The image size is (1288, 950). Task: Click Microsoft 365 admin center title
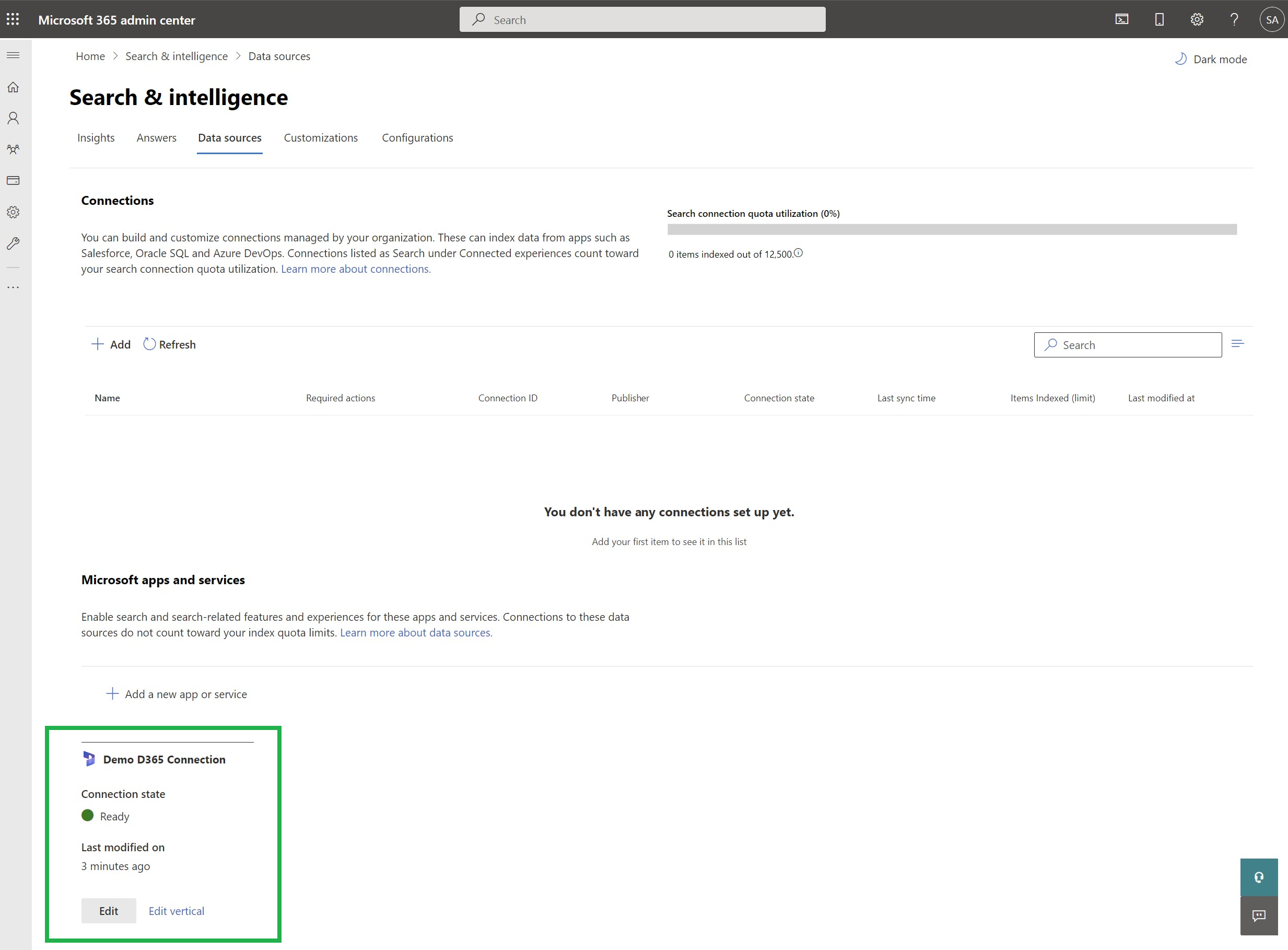(116, 20)
